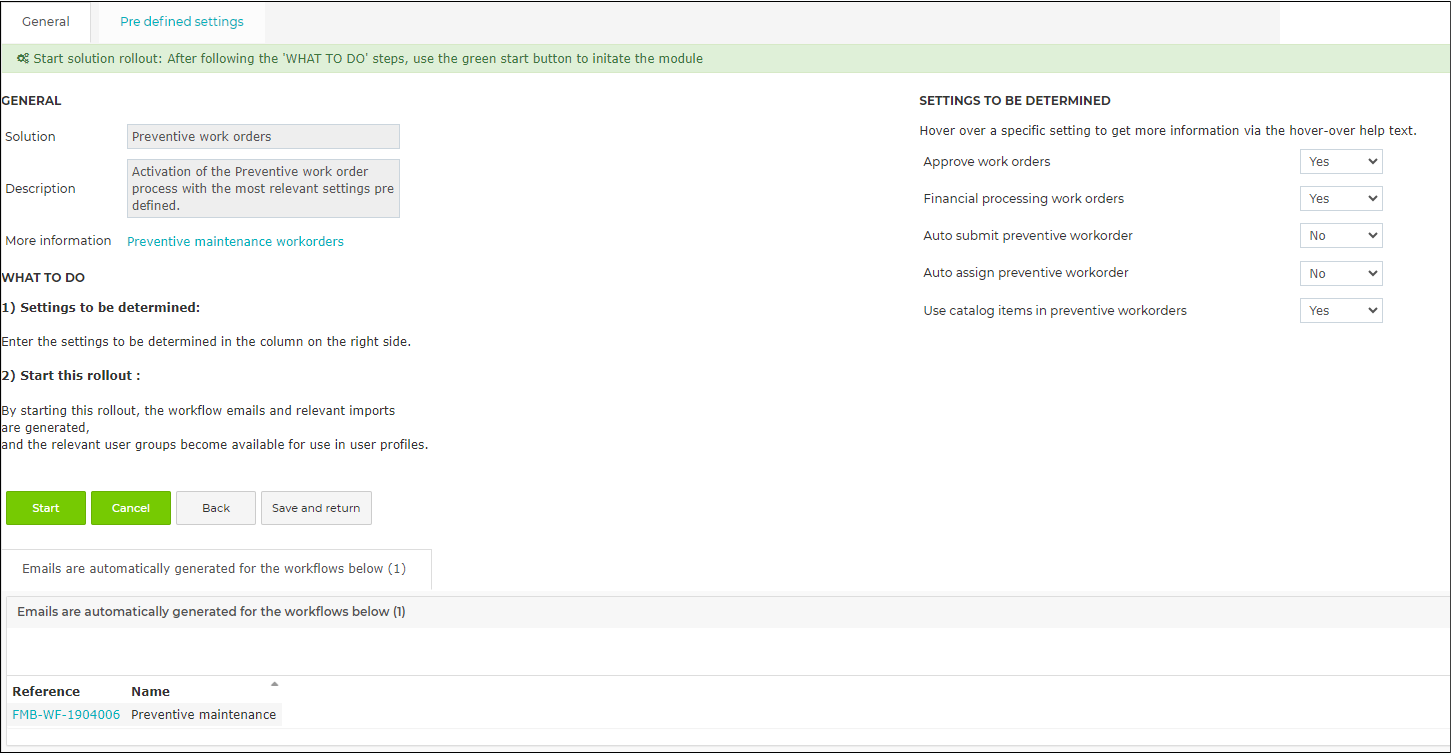Select the Preventive maintenance name cell

coord(204,715)
